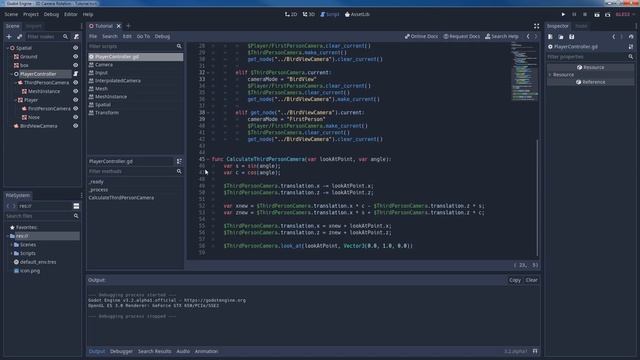Expand the Scripts folder
This screenshot has width=640, height=360.
pos(11,253)
